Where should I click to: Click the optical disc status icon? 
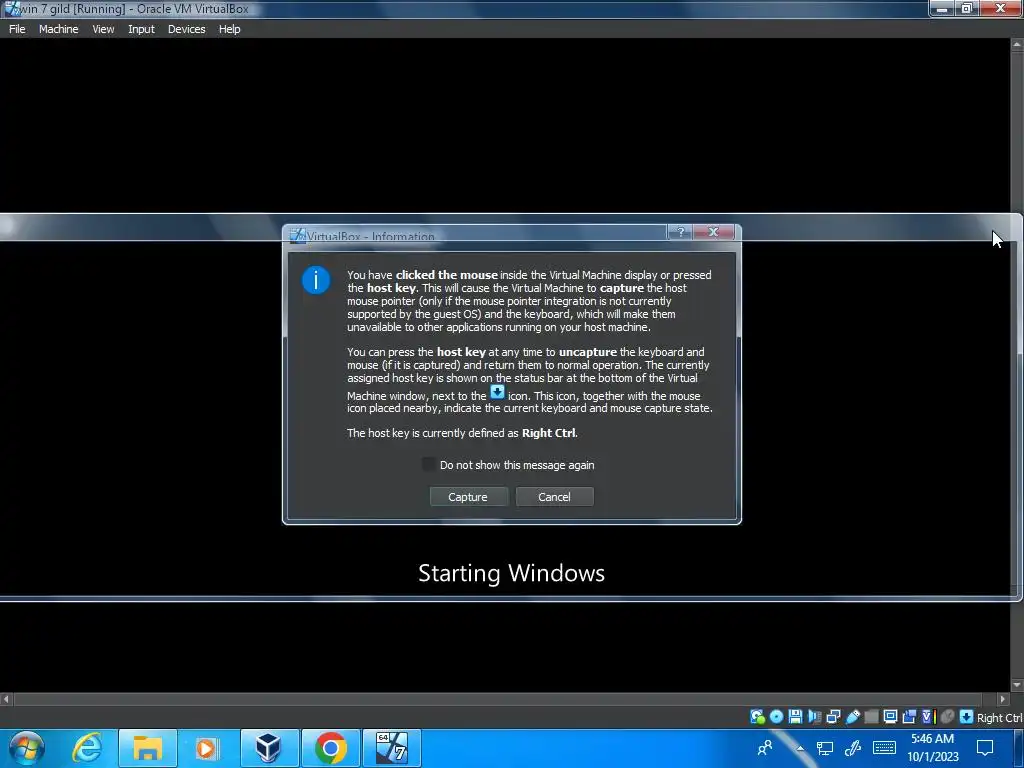coord(776,716)
